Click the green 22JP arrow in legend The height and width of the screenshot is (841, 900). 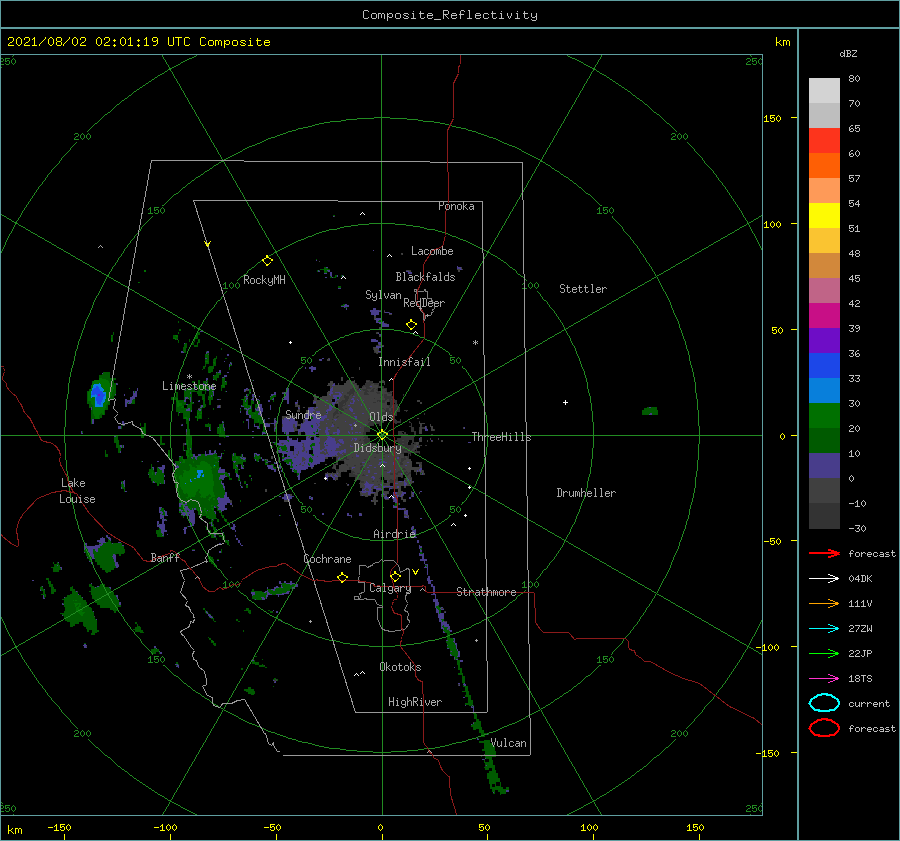coord(824,653)
